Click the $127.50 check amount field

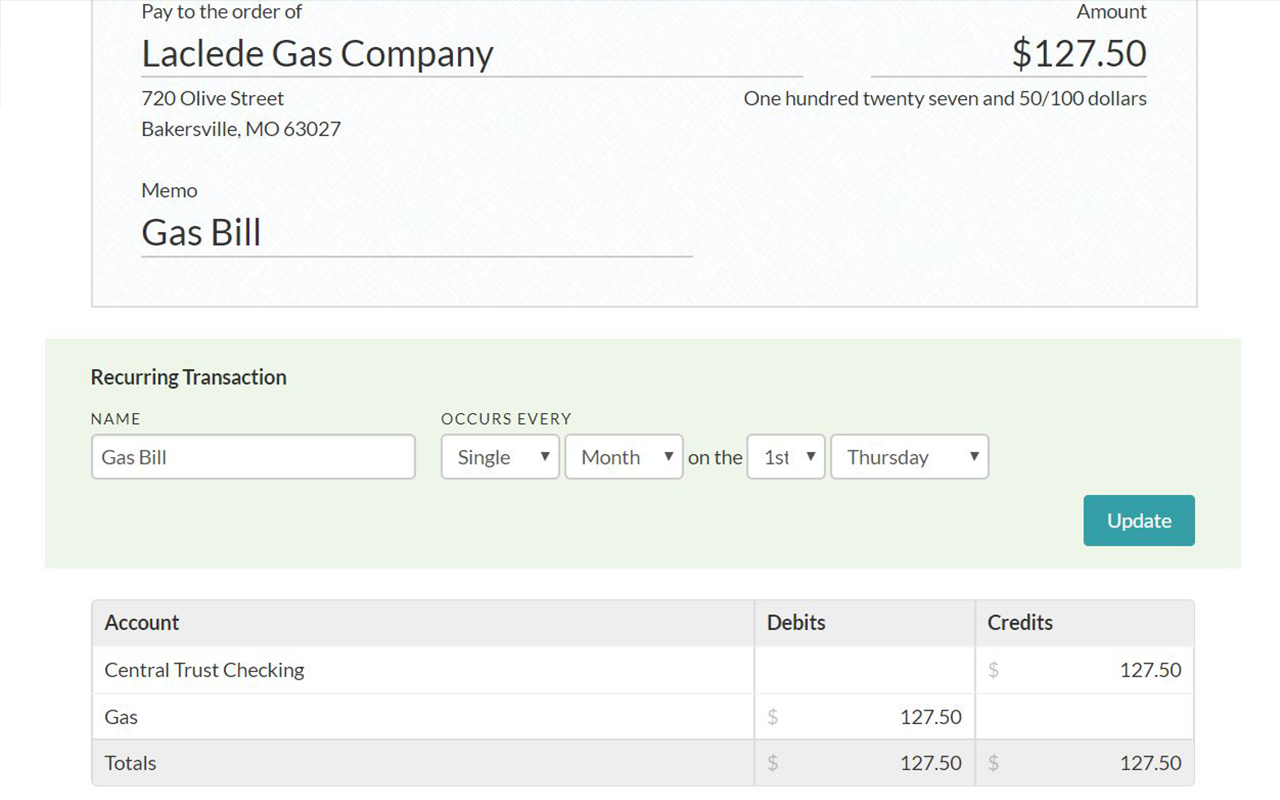pyautogui.click(x=1009, y=54)
